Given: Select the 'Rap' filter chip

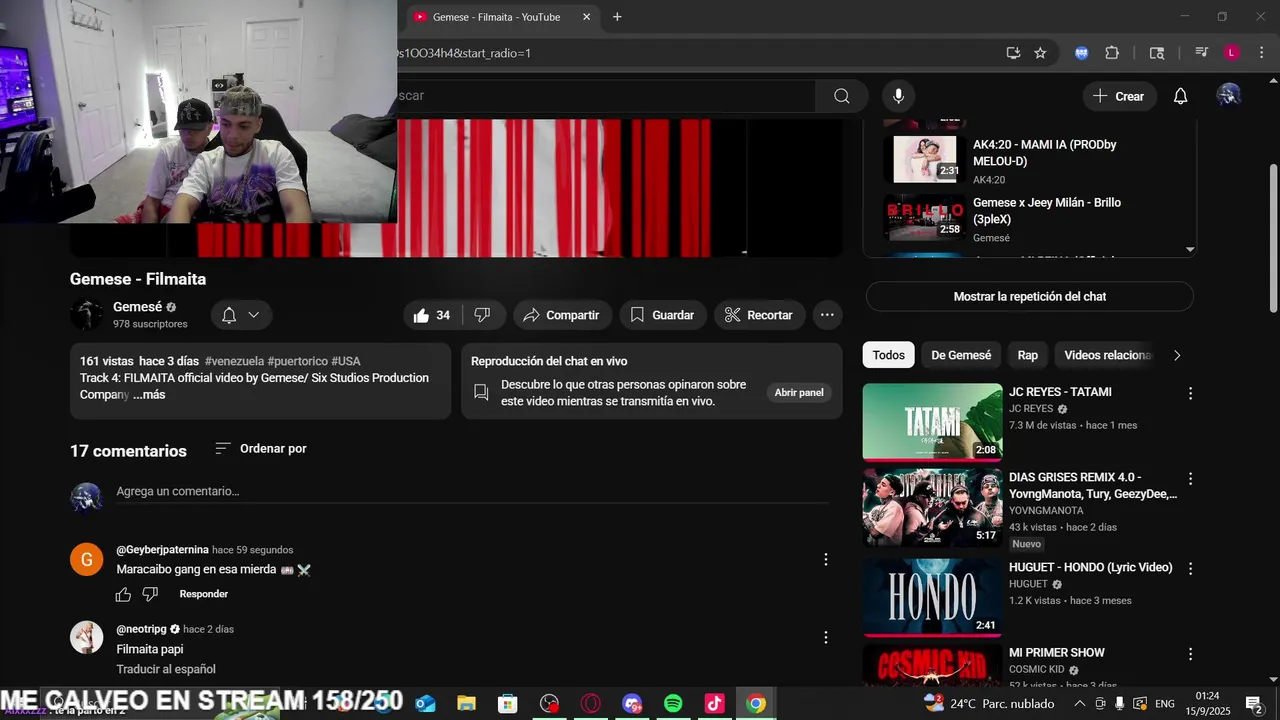Looking at the screenshot, I should coord(1028,355).
